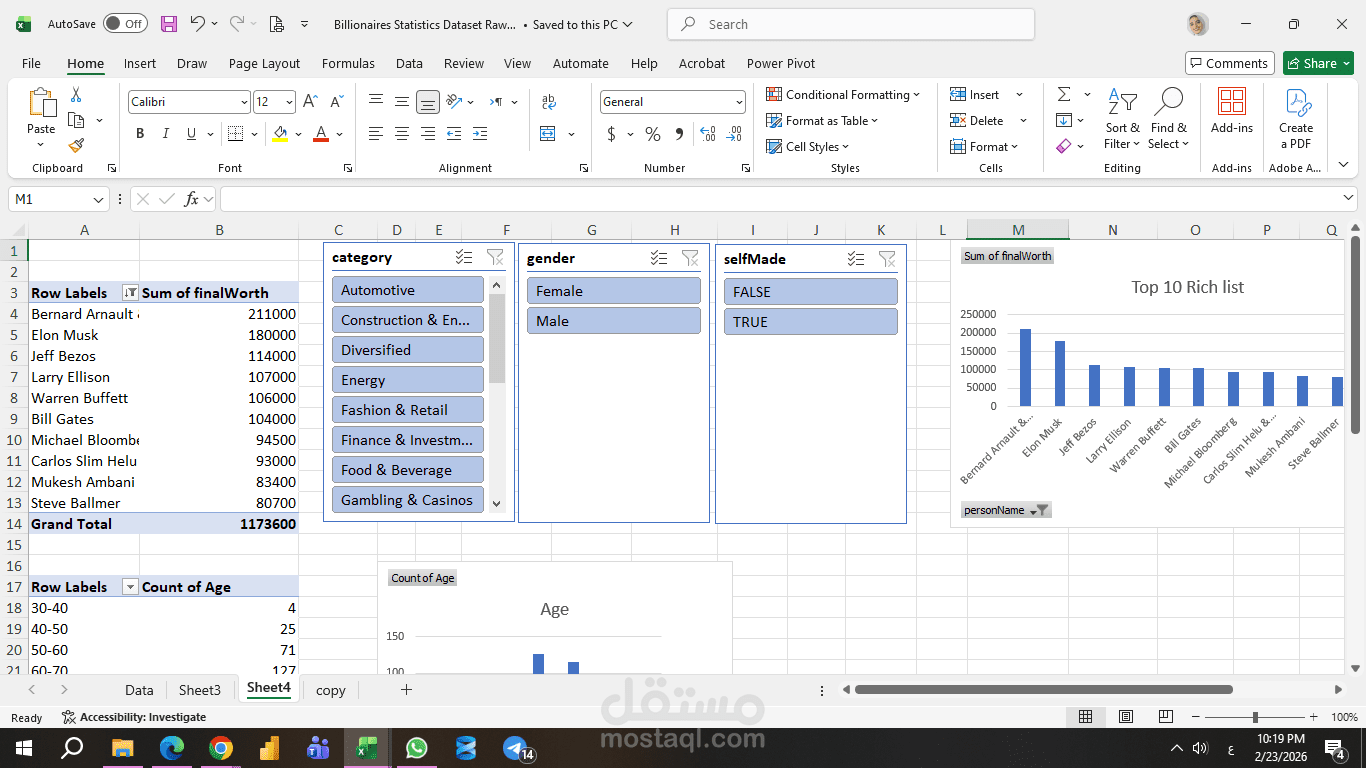Toggle multi-select on selfMade slicer
This screenshot has height=768, width=1366.
click(856, 259)
